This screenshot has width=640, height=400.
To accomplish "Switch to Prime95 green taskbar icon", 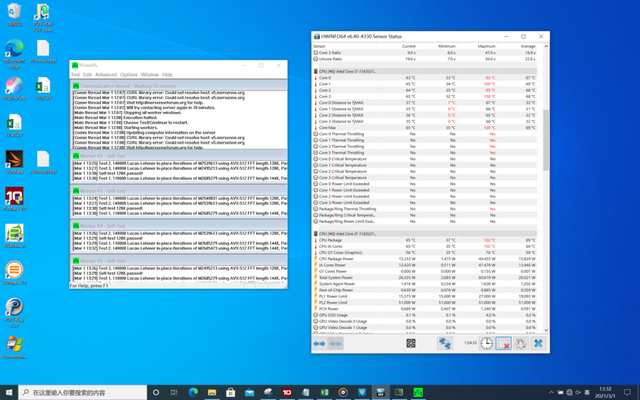I will [418, 392].
